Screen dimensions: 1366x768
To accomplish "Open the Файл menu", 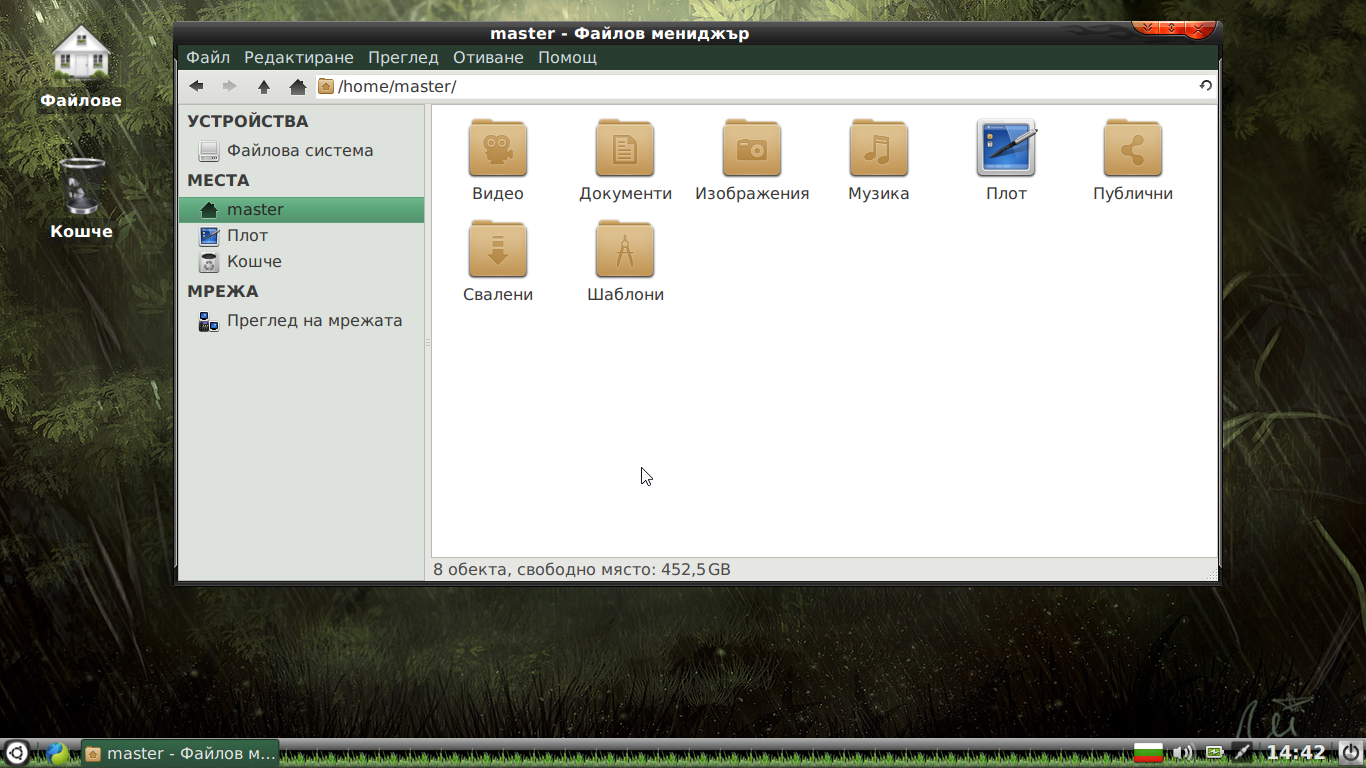I will pyautogui.click(x=208, y=57).
